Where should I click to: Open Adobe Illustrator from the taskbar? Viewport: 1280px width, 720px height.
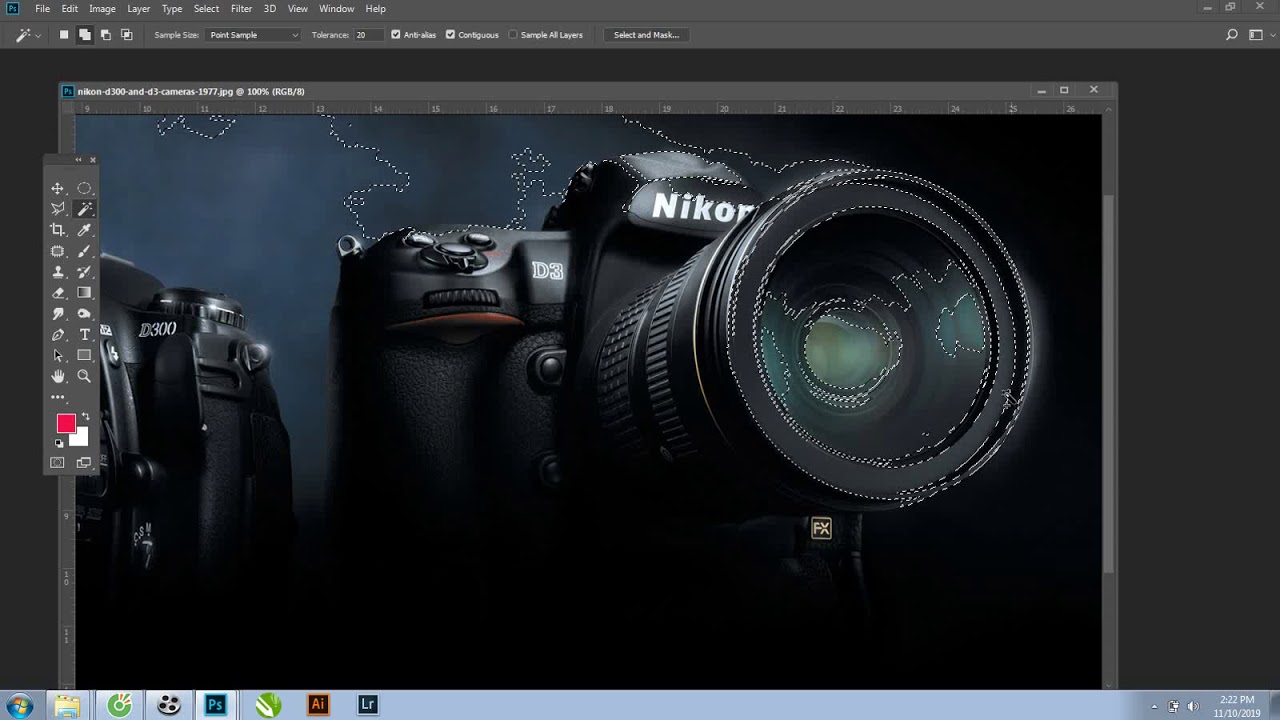[x=318, y=705]
